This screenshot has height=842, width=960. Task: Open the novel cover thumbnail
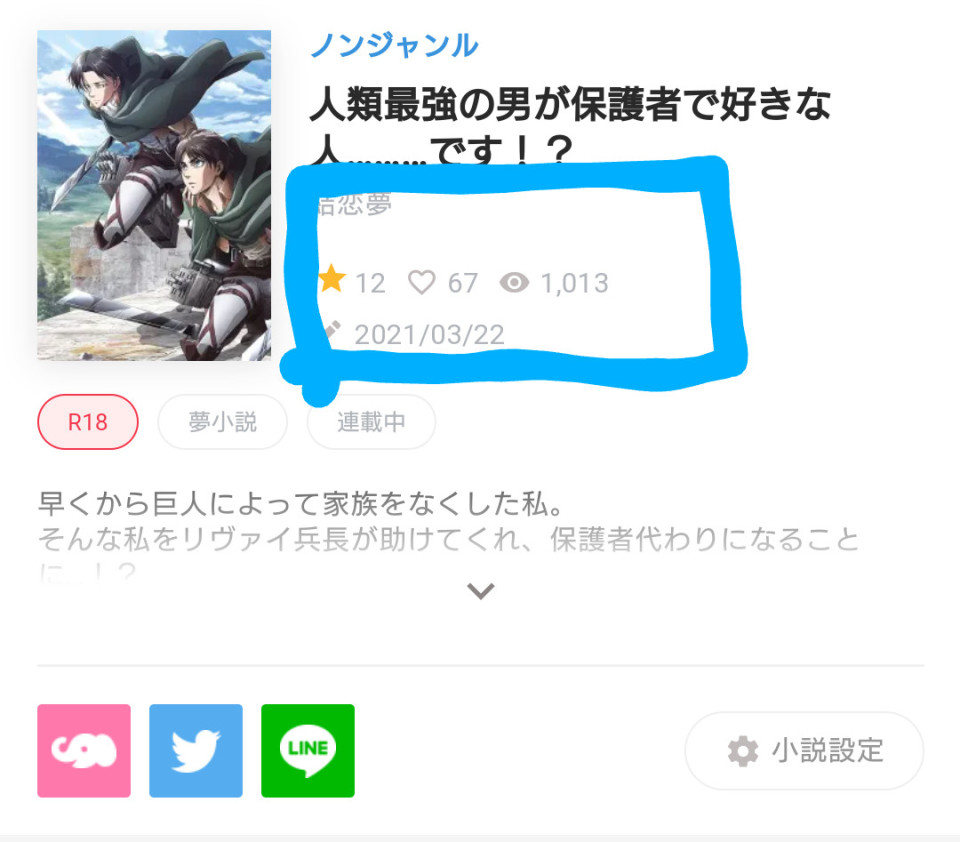pyautogui.click(x=154, y=195)
